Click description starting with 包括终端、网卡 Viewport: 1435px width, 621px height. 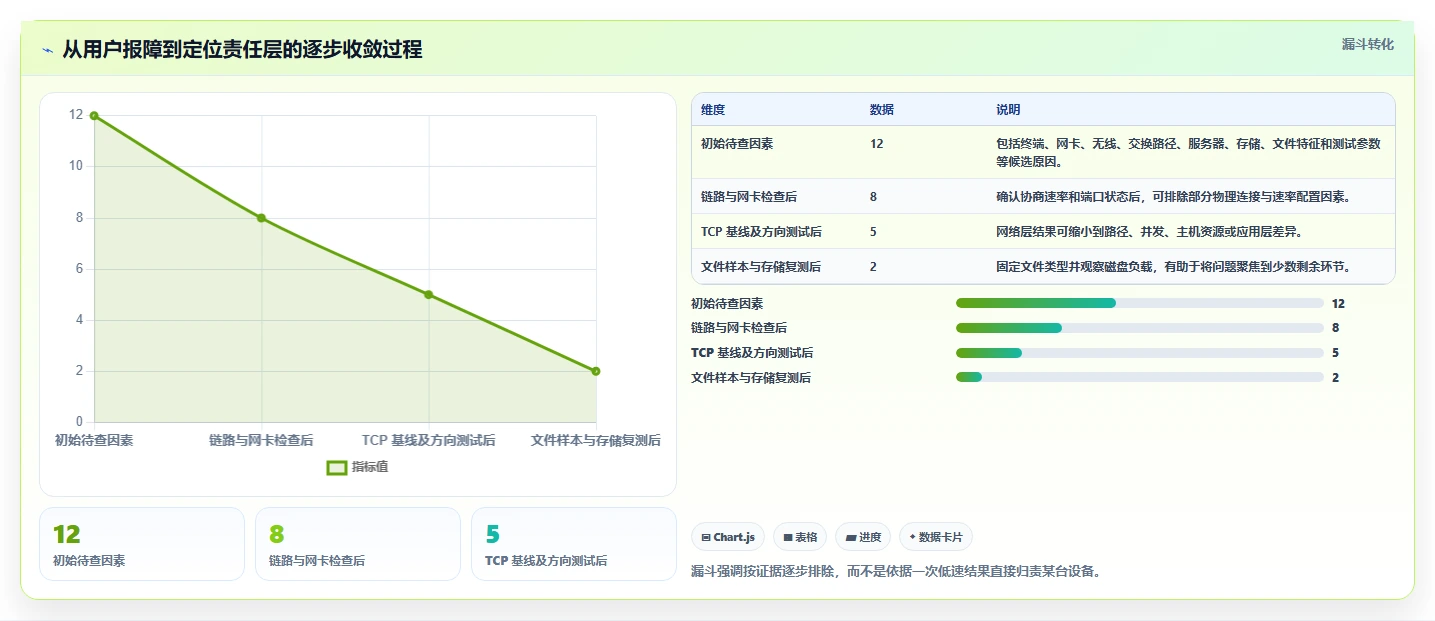1188,152
